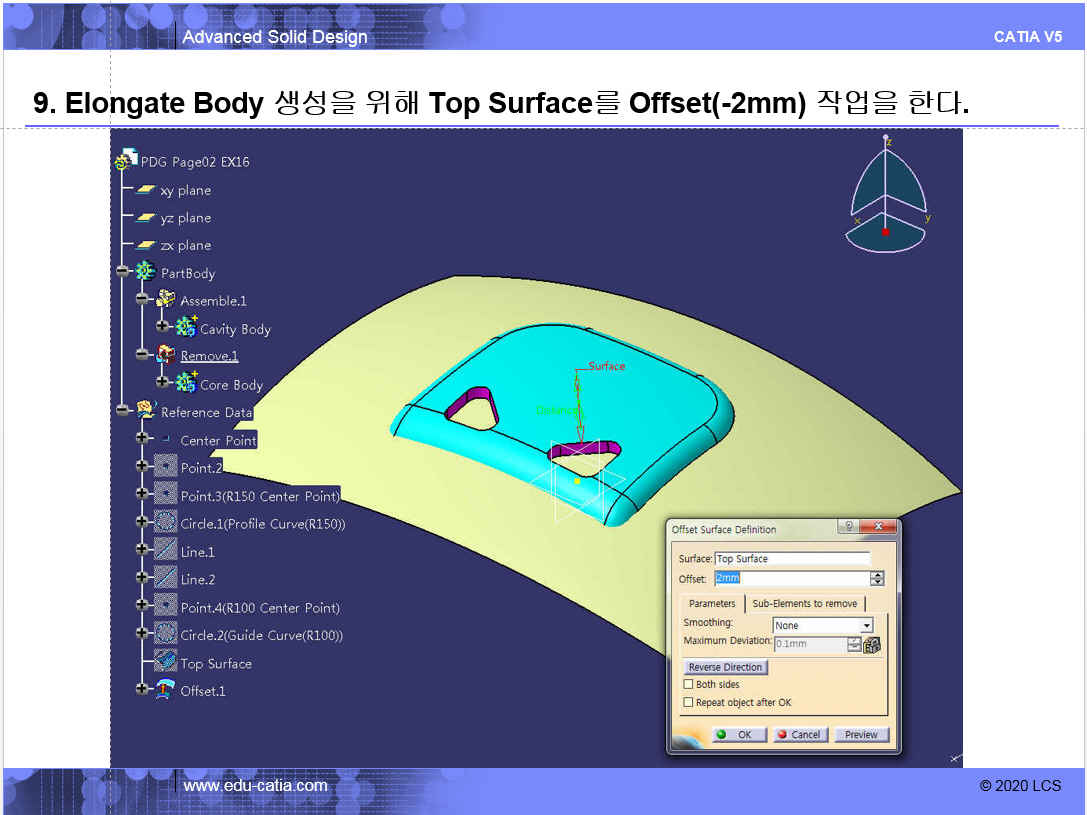Viewport: 1087px width, 815px height.
Task: Open the Smoothing dropdown
Action: pos(866,626)
